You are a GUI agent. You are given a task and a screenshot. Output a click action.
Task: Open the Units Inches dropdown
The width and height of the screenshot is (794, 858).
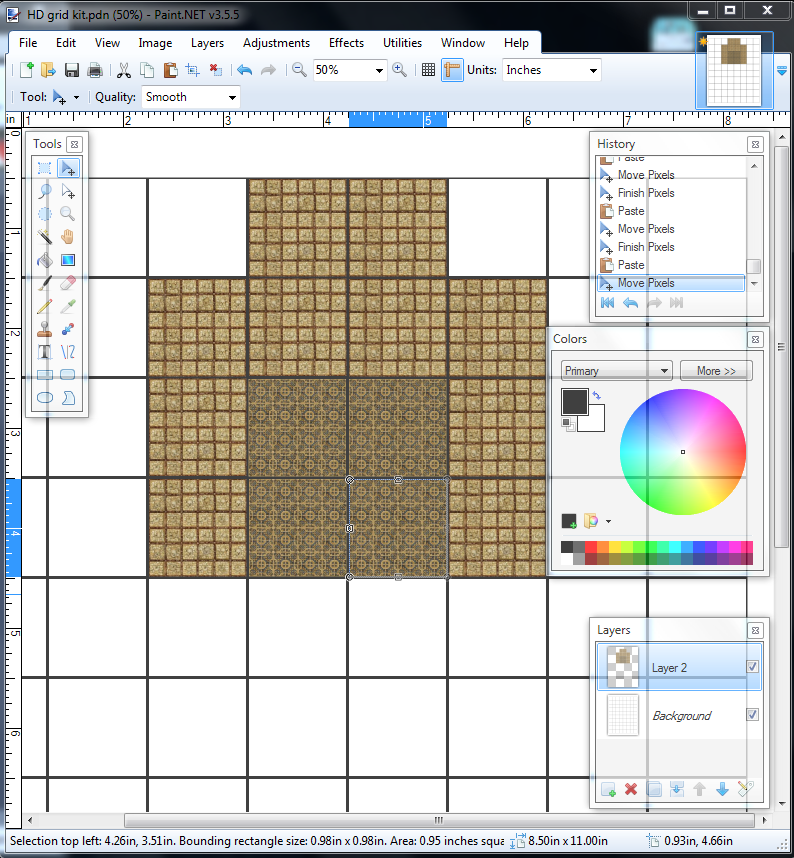(x=593, y=71)
